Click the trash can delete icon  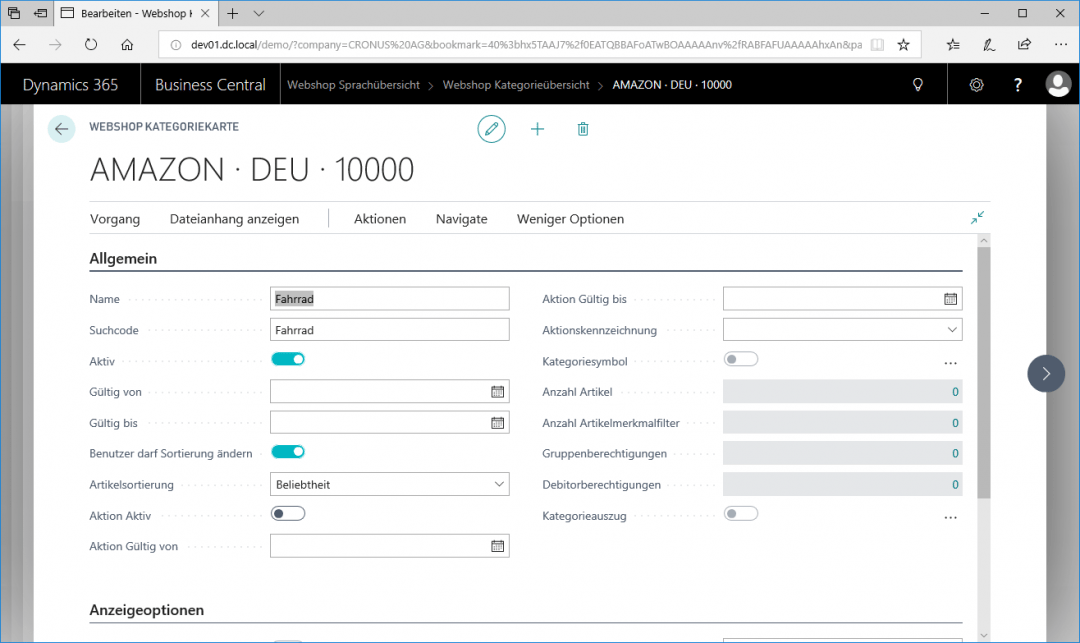583,129
